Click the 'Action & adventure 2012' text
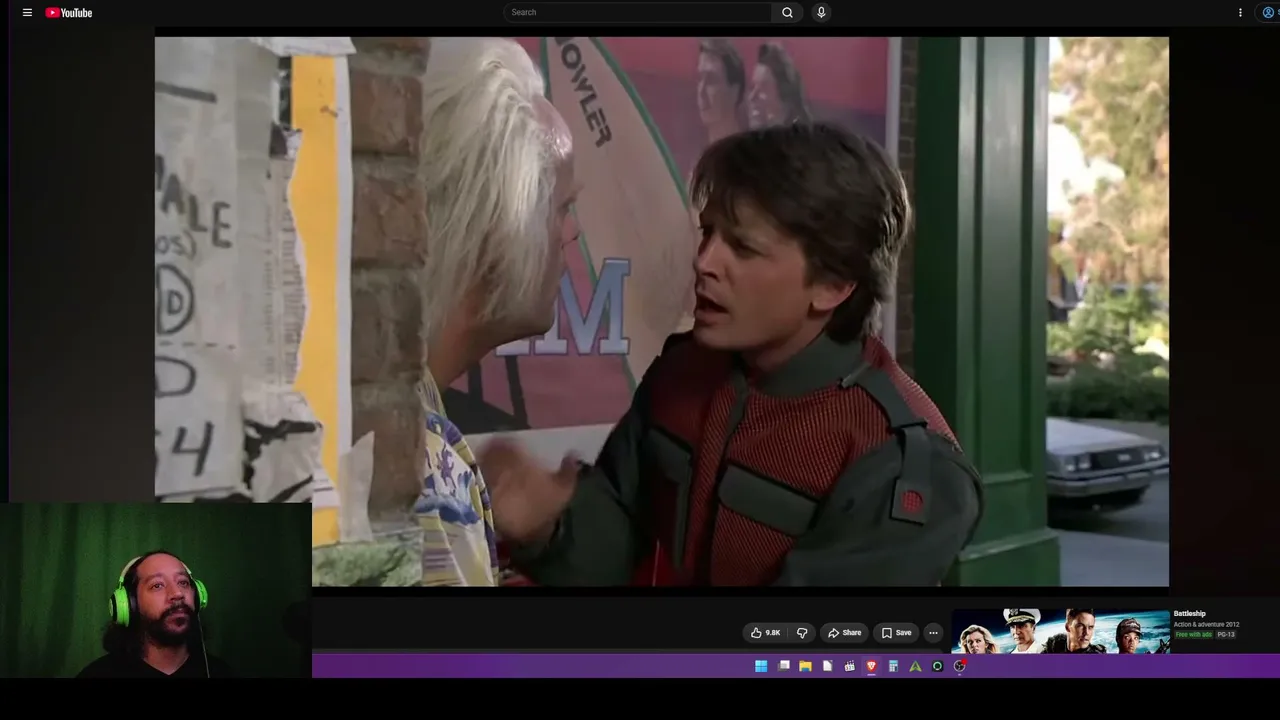Viewport: 1280px width, 720px height. (x=1207, y=625)
